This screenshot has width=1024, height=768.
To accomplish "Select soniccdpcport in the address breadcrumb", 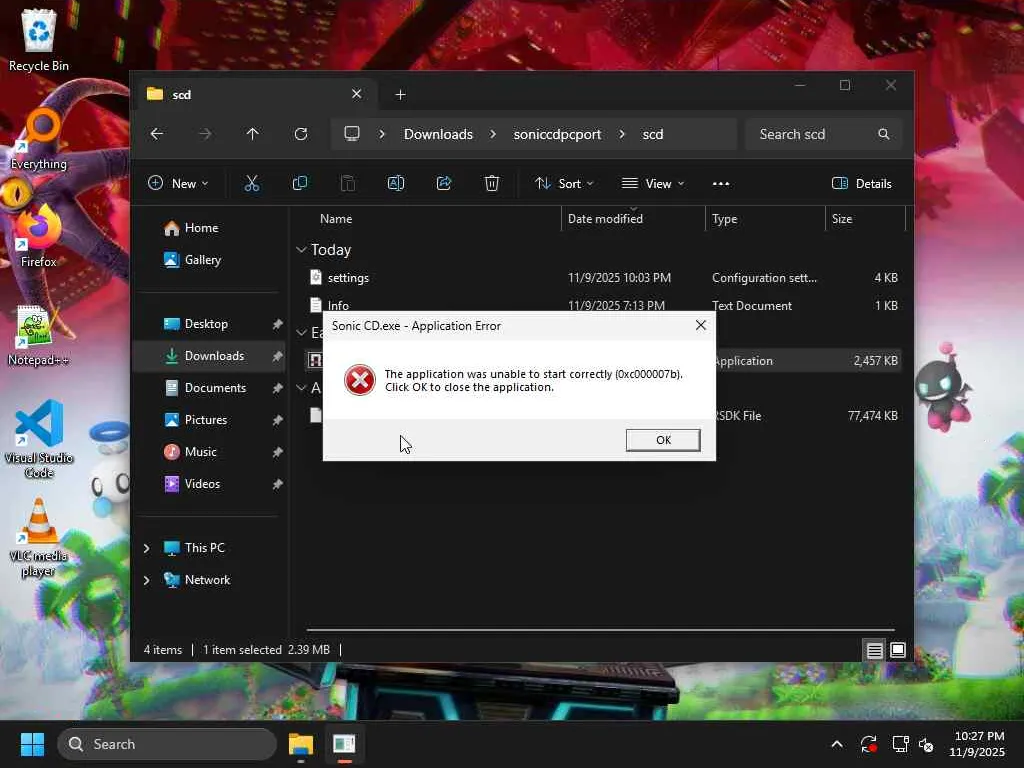I will (x=557, y=134).
